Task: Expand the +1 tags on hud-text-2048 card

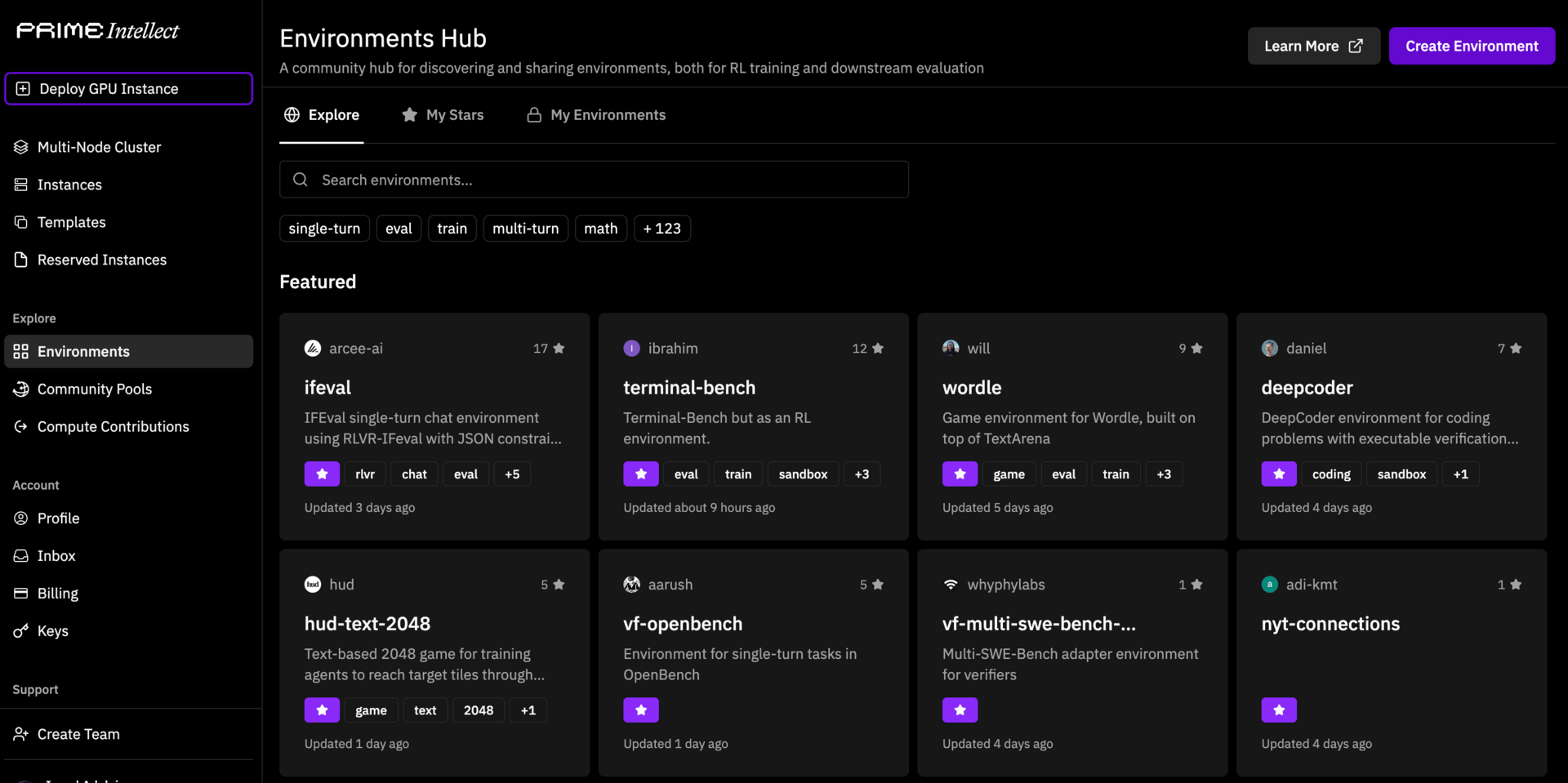Action: (x=528, y=710)
